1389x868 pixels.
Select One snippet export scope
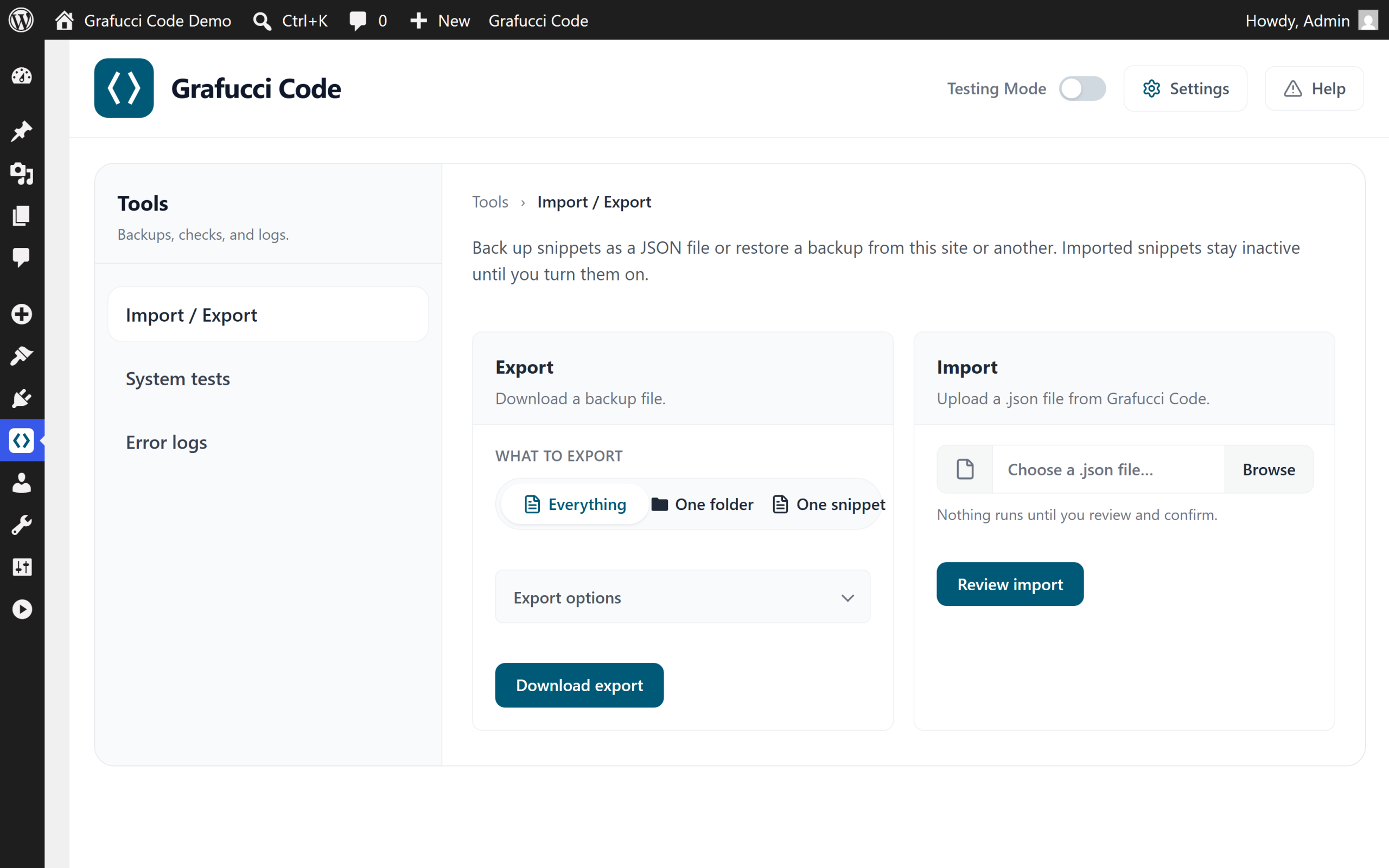tap(829, 504)
